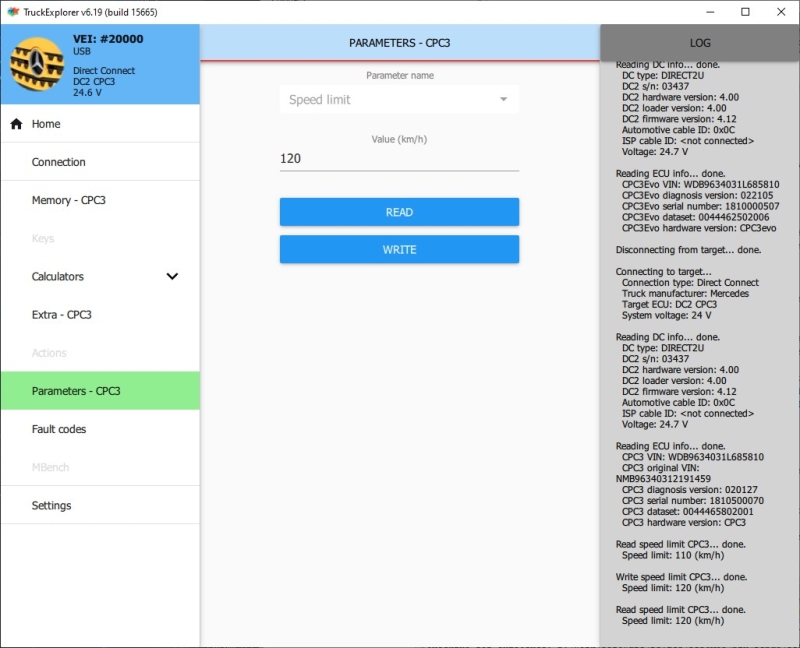This screenshot has height=648, width=800.
Task: Click the PARAMETERS - CPC3 header
Action: 399,43
